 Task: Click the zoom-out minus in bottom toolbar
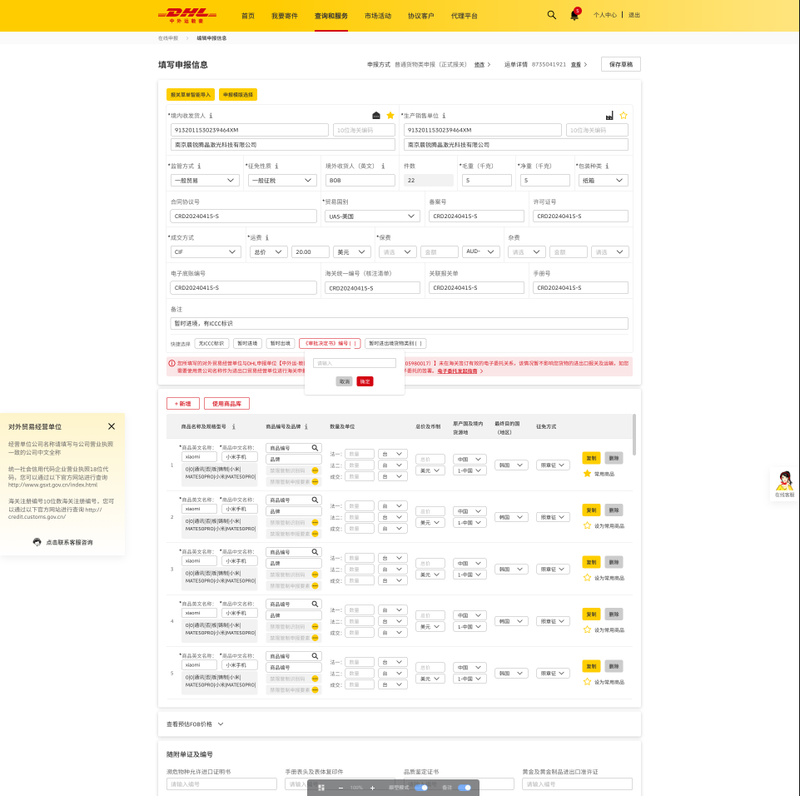click(x=341, y=788)
